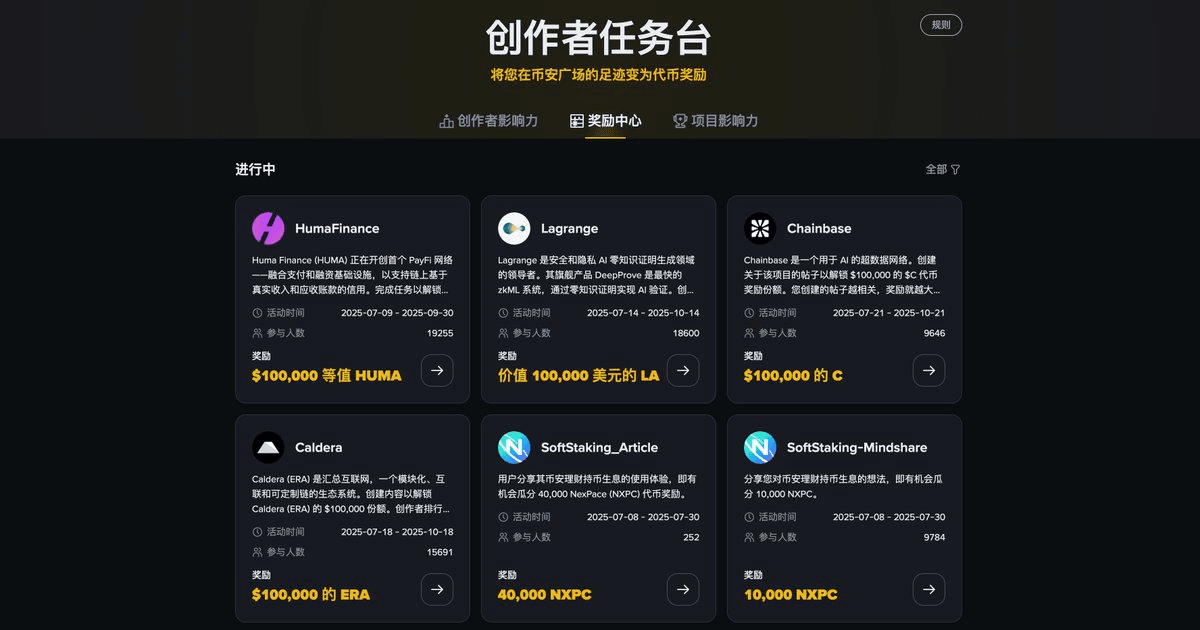The image size is (1200, 630).
Task: Click the date range 2025-07-18 - 2025-10-18
Action: point(397,532)
